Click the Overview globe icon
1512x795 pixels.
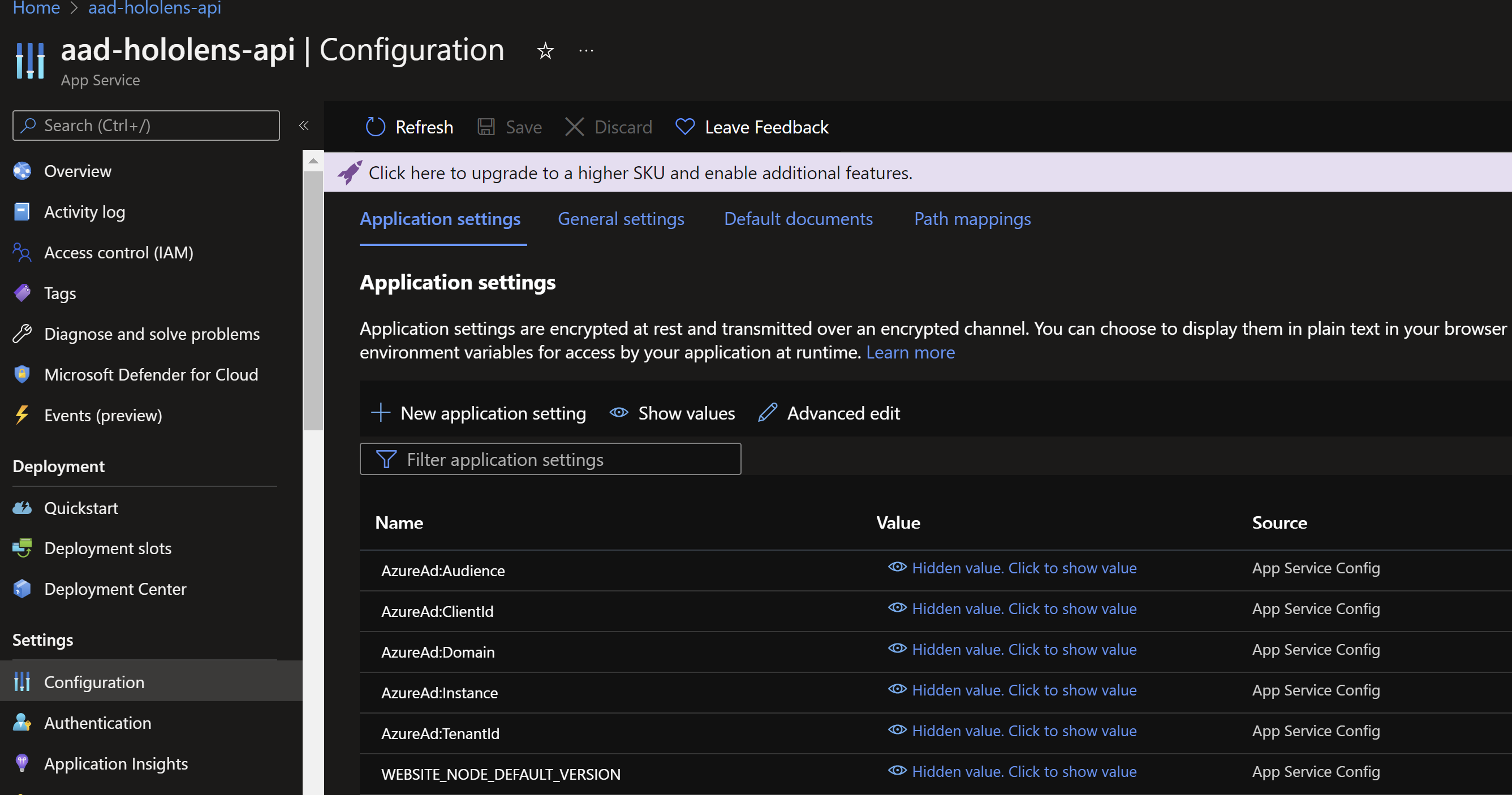click(x=22, y=171)
